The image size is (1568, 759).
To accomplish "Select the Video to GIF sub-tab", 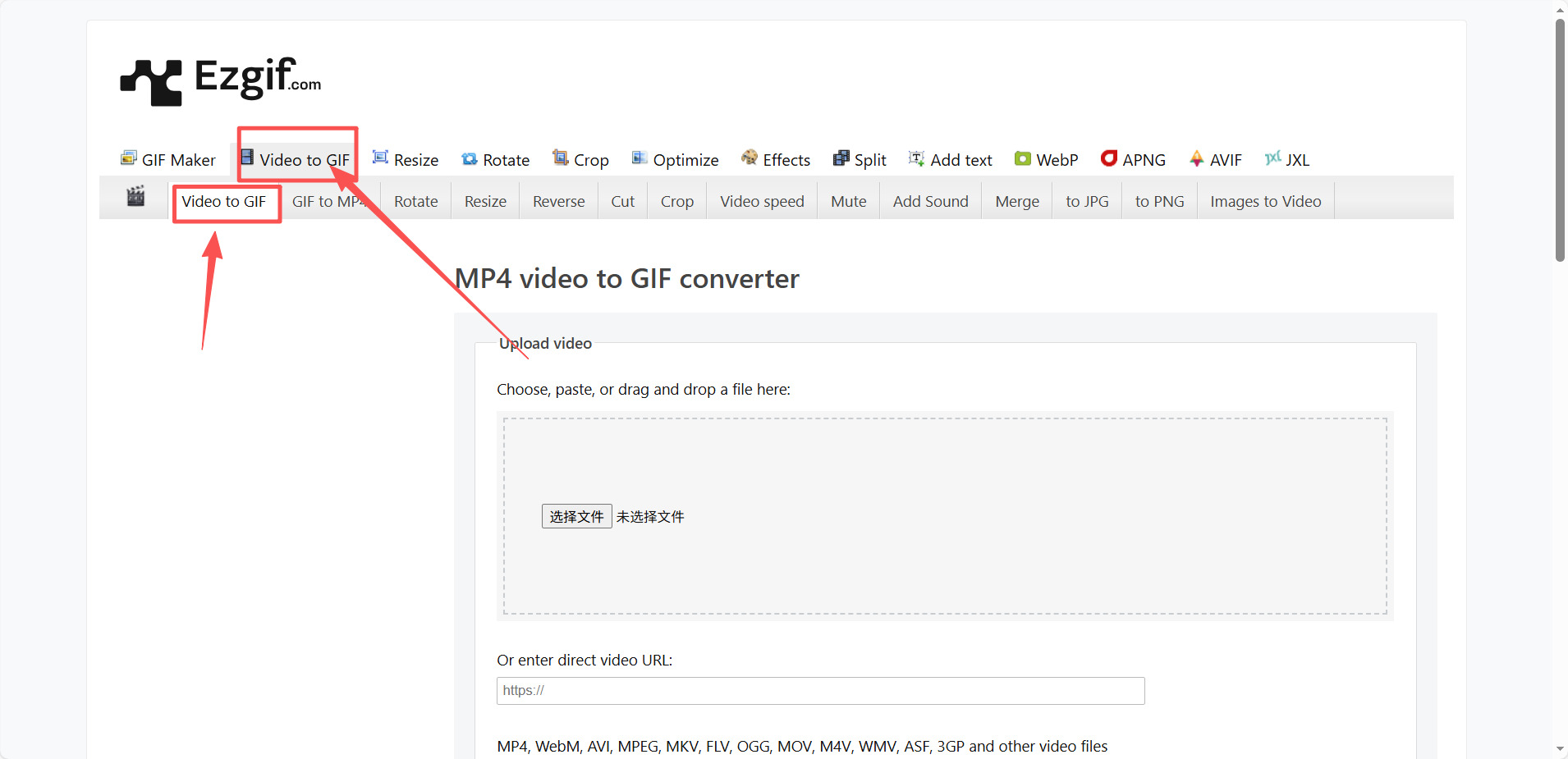I will pyautogui.click(x=224, y=202).
